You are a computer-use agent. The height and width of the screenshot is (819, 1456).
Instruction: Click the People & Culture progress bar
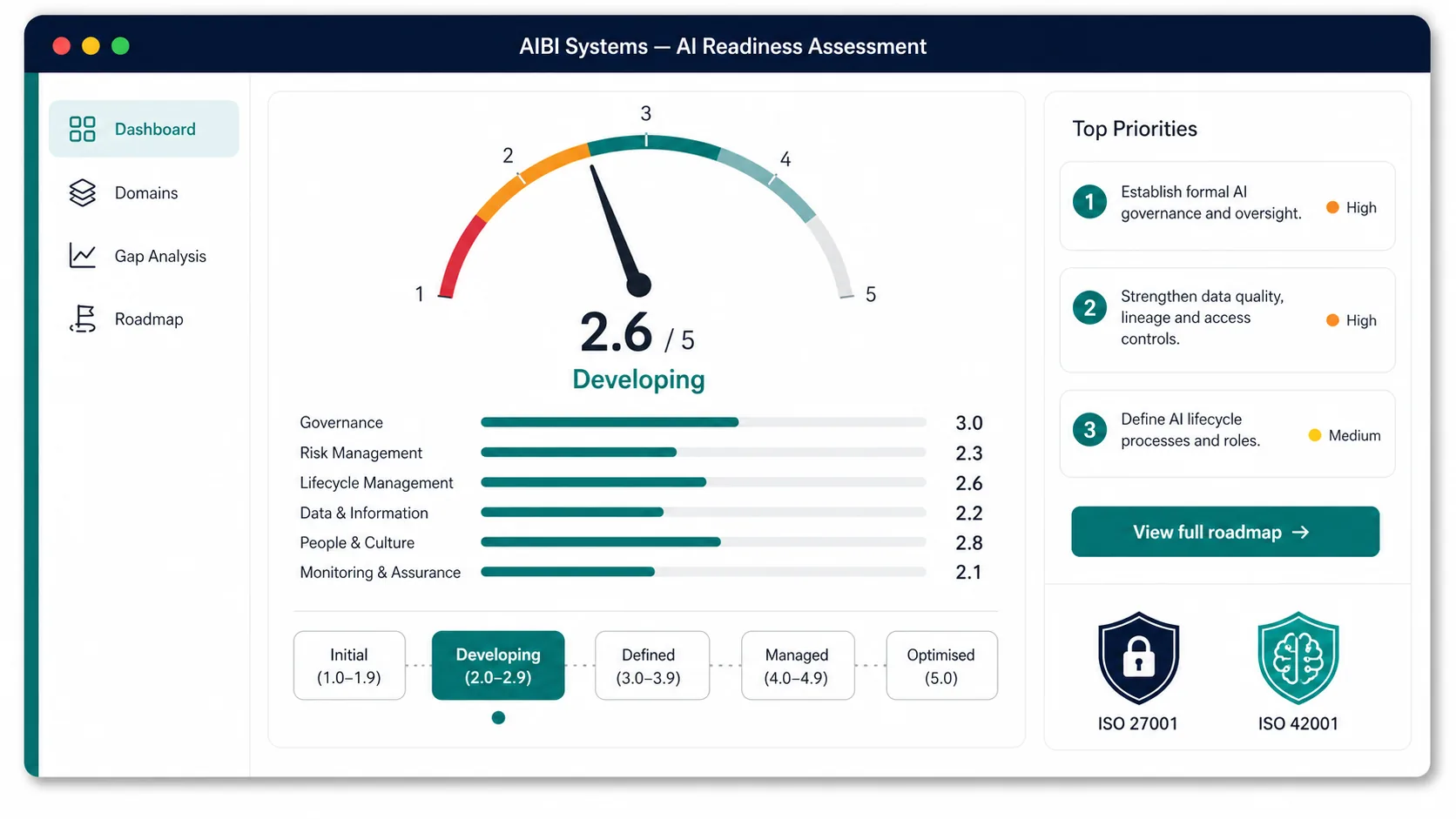(704, 542)
